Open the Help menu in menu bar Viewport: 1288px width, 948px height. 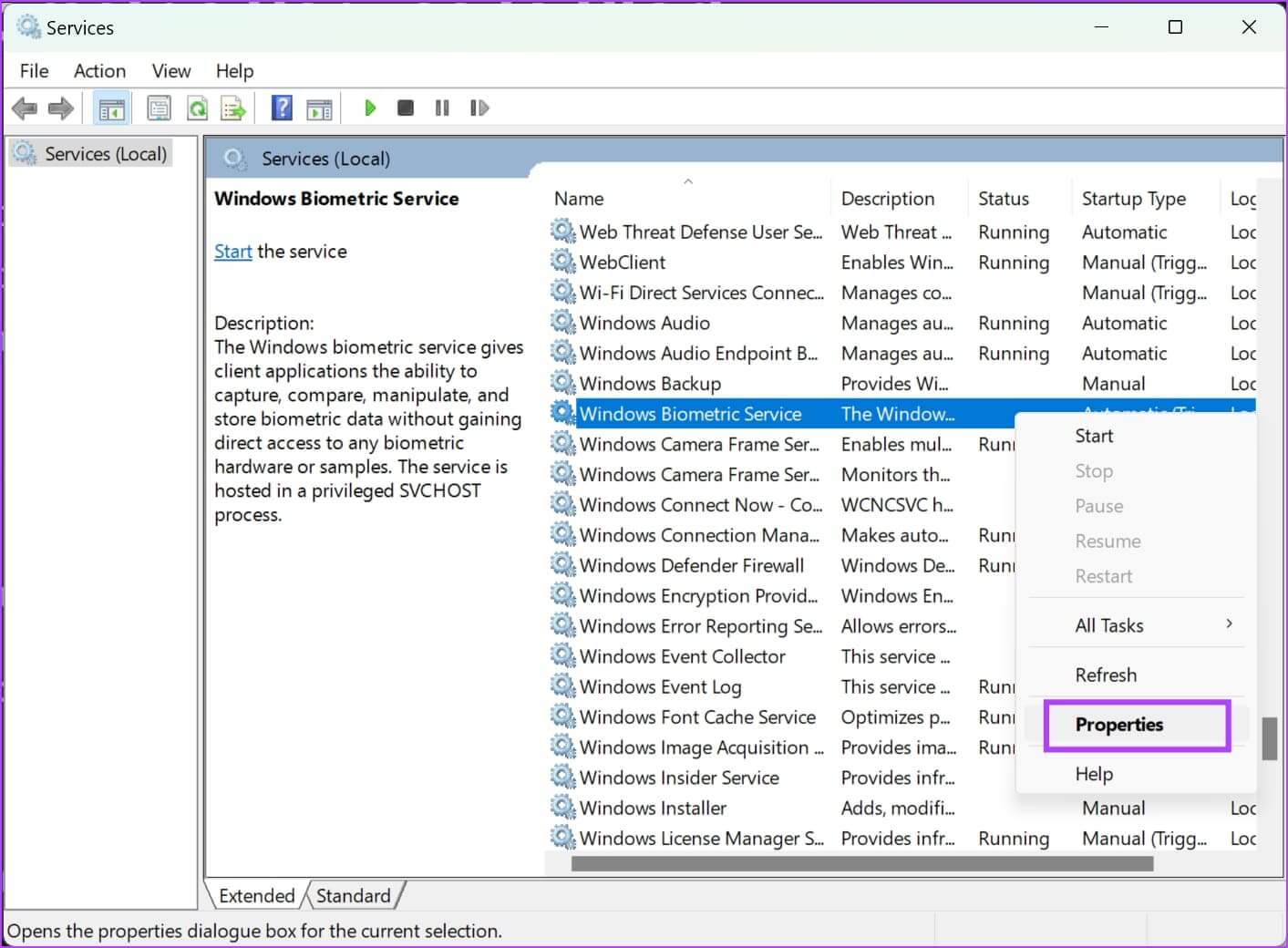pos(234,70)
